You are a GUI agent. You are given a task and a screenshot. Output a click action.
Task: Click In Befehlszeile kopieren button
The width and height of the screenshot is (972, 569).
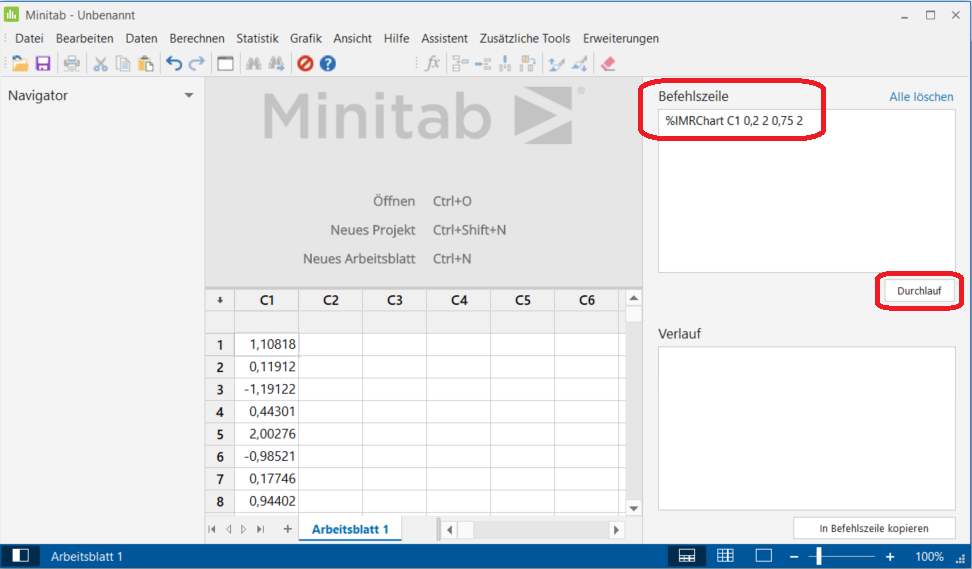[874, 528]
